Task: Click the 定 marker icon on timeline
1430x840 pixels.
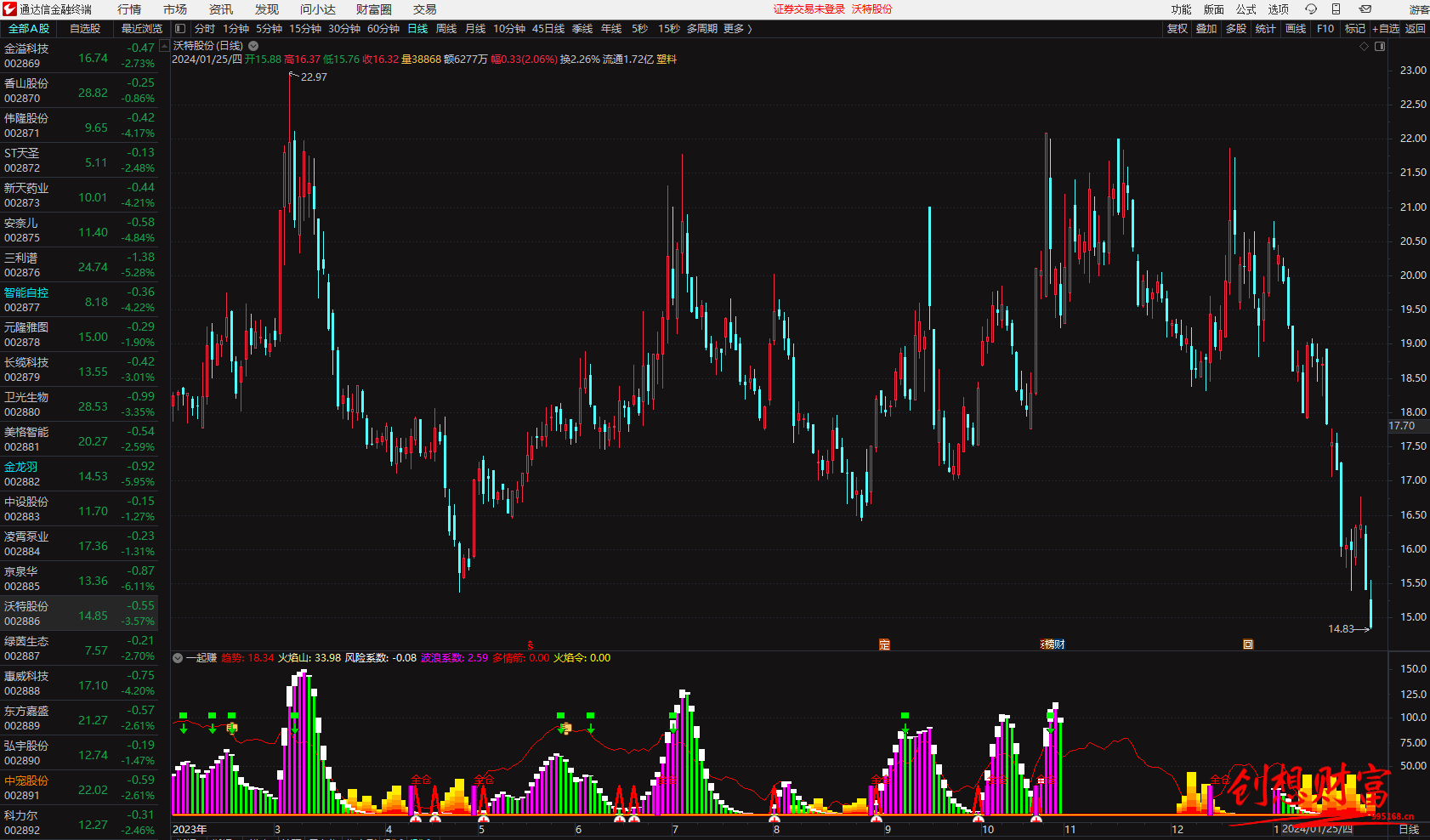Action: [x=884, y=644]
